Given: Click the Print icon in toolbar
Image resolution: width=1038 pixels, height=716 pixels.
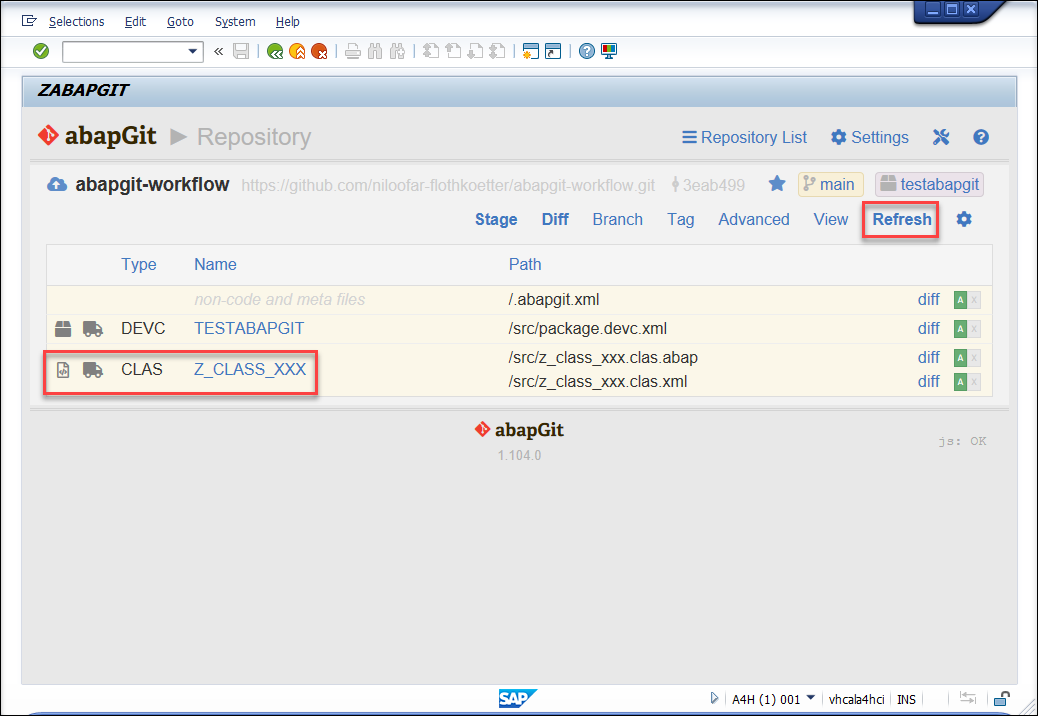Looking at the screenshot, I should [353, 51].
